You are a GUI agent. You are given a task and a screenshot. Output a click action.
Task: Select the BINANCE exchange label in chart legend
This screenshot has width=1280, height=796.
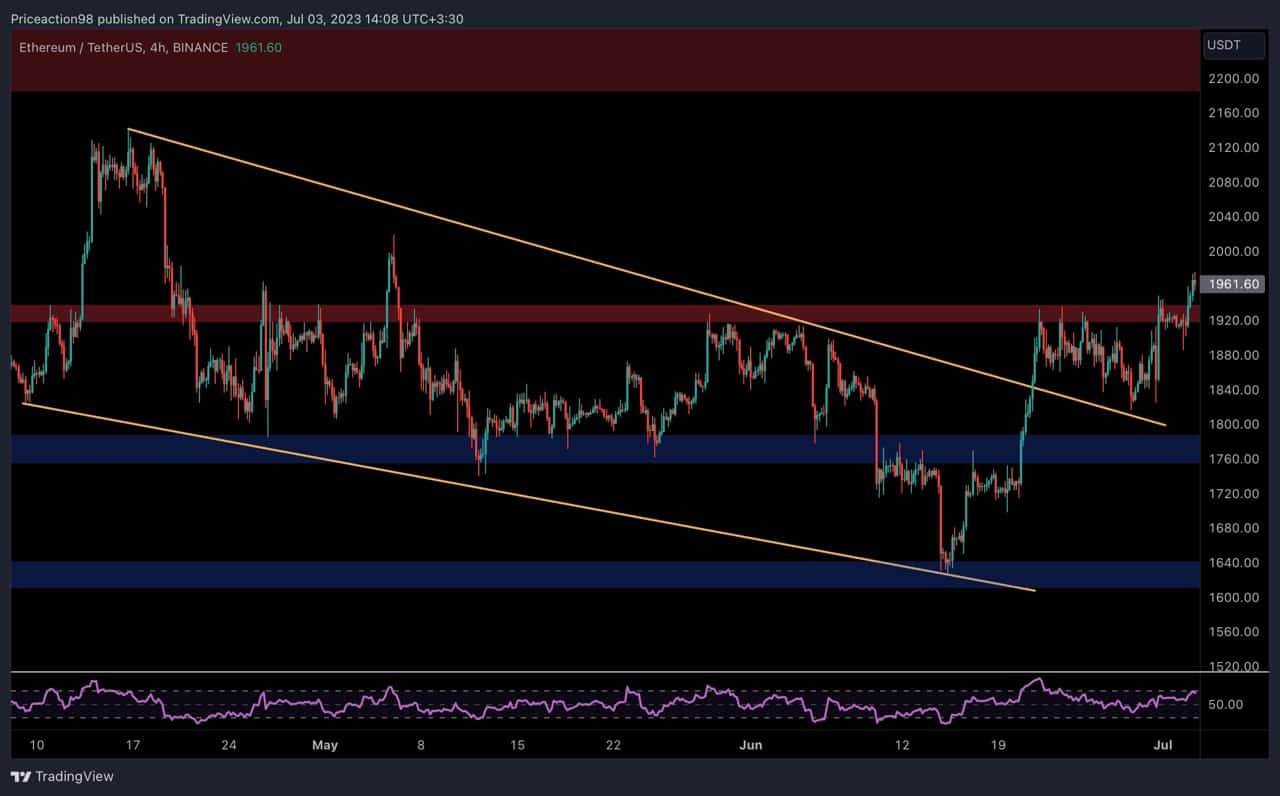[x=198, y=47]
